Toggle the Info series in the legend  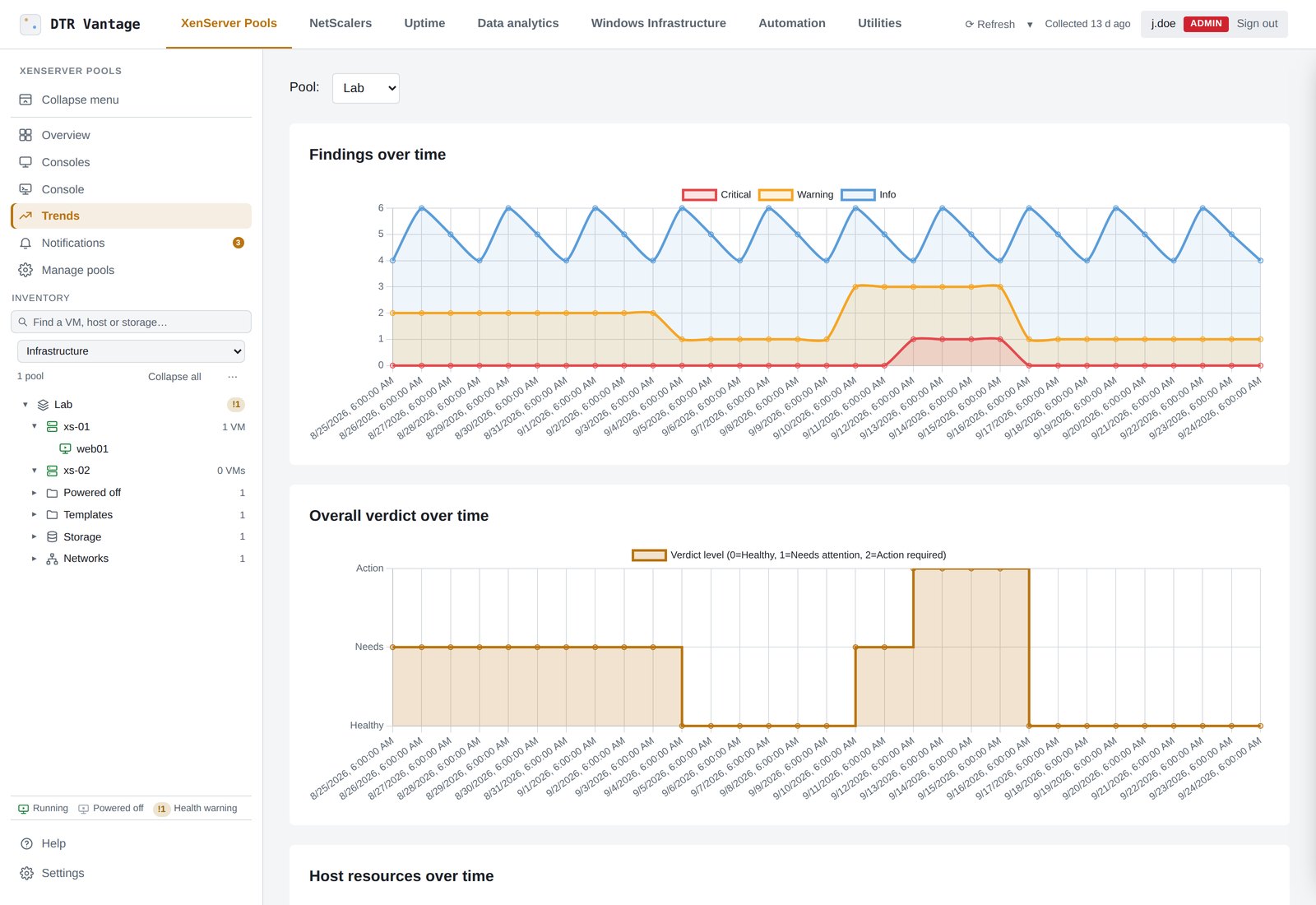(868, 195)
